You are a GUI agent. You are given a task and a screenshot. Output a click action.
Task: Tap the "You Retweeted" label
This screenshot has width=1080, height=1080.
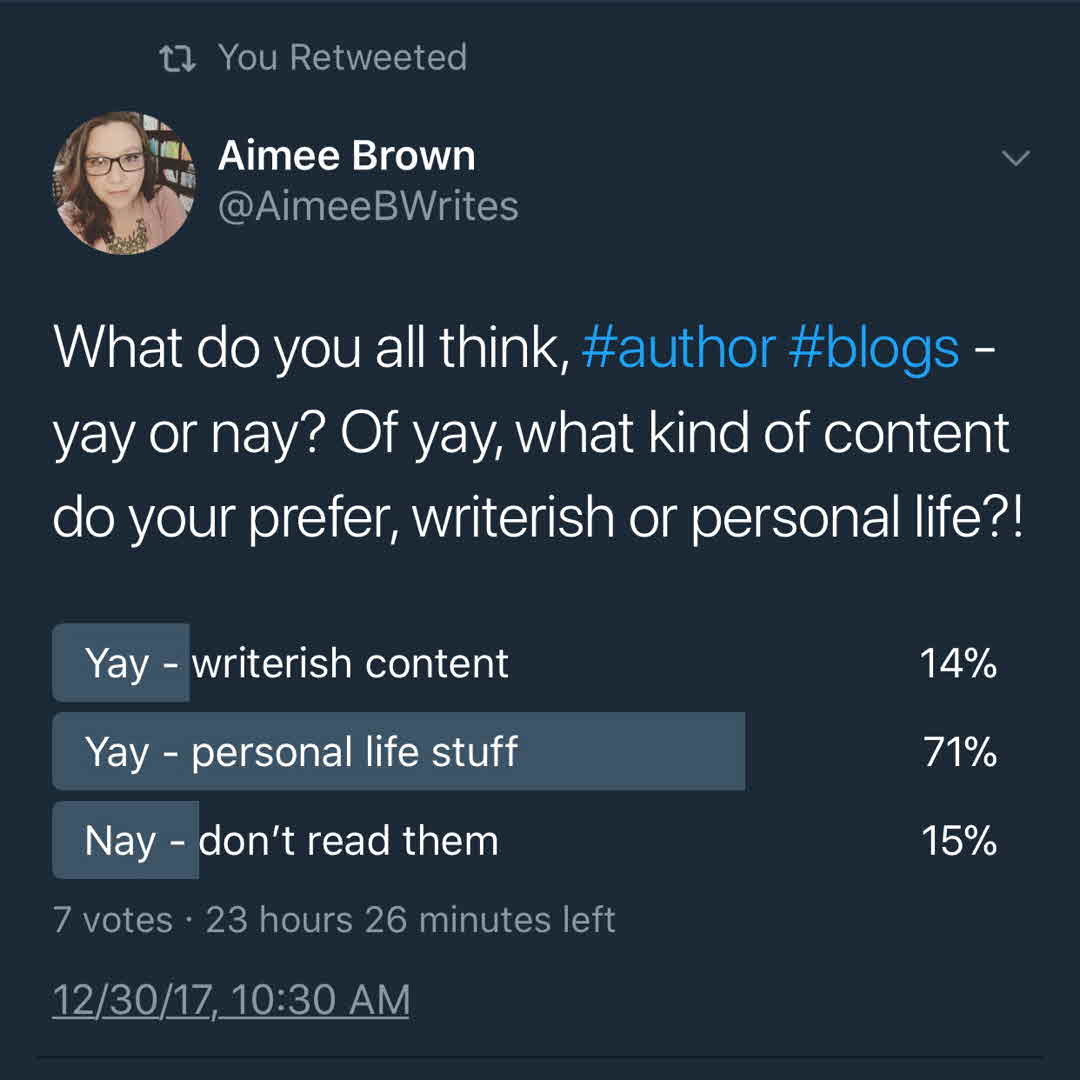click(x=342, y=58)
